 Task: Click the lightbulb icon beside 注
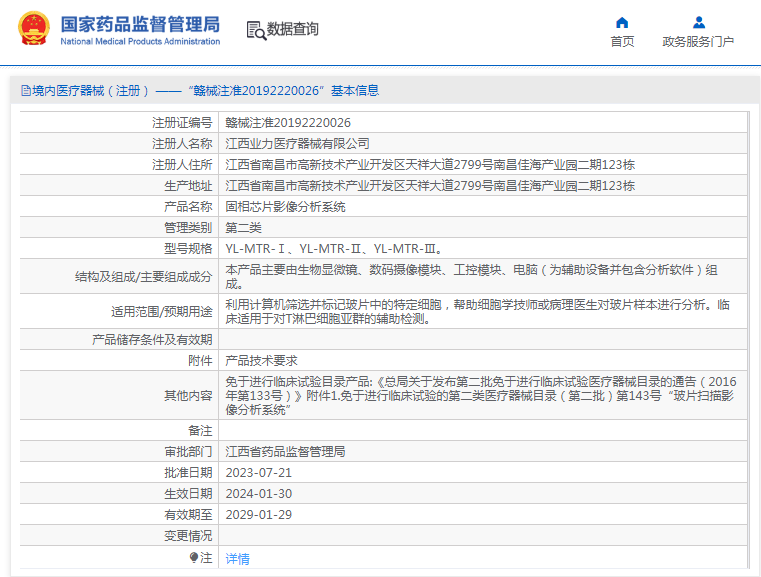click(x=194, y=558)
